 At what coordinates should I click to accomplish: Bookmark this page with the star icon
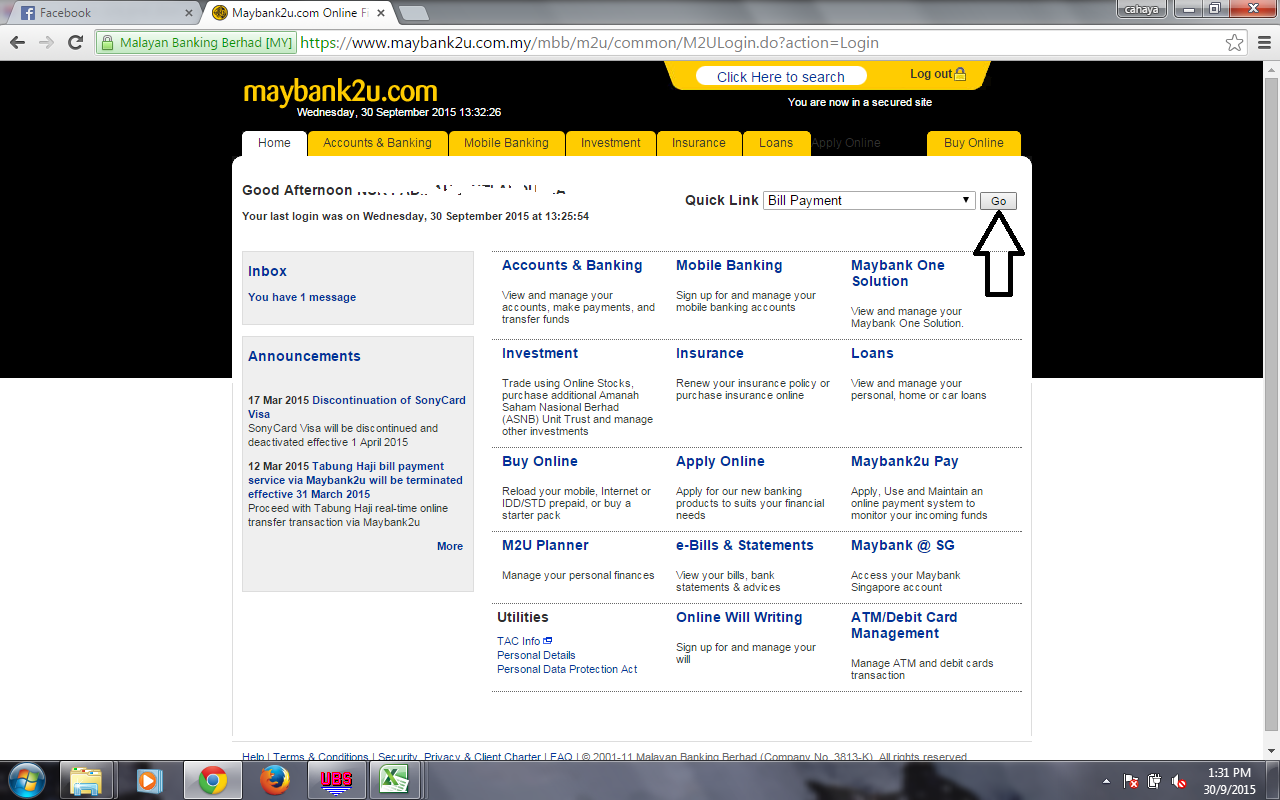(x=1235, y=43)
